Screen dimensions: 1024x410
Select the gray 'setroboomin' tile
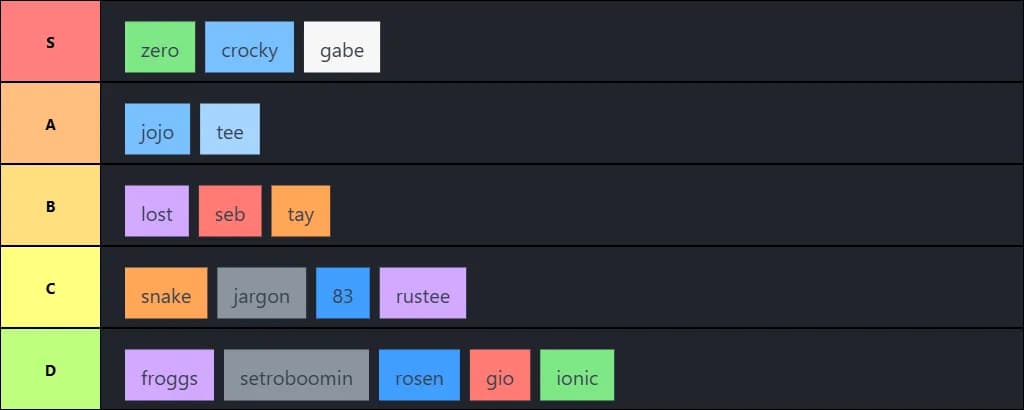click(296, 376)
